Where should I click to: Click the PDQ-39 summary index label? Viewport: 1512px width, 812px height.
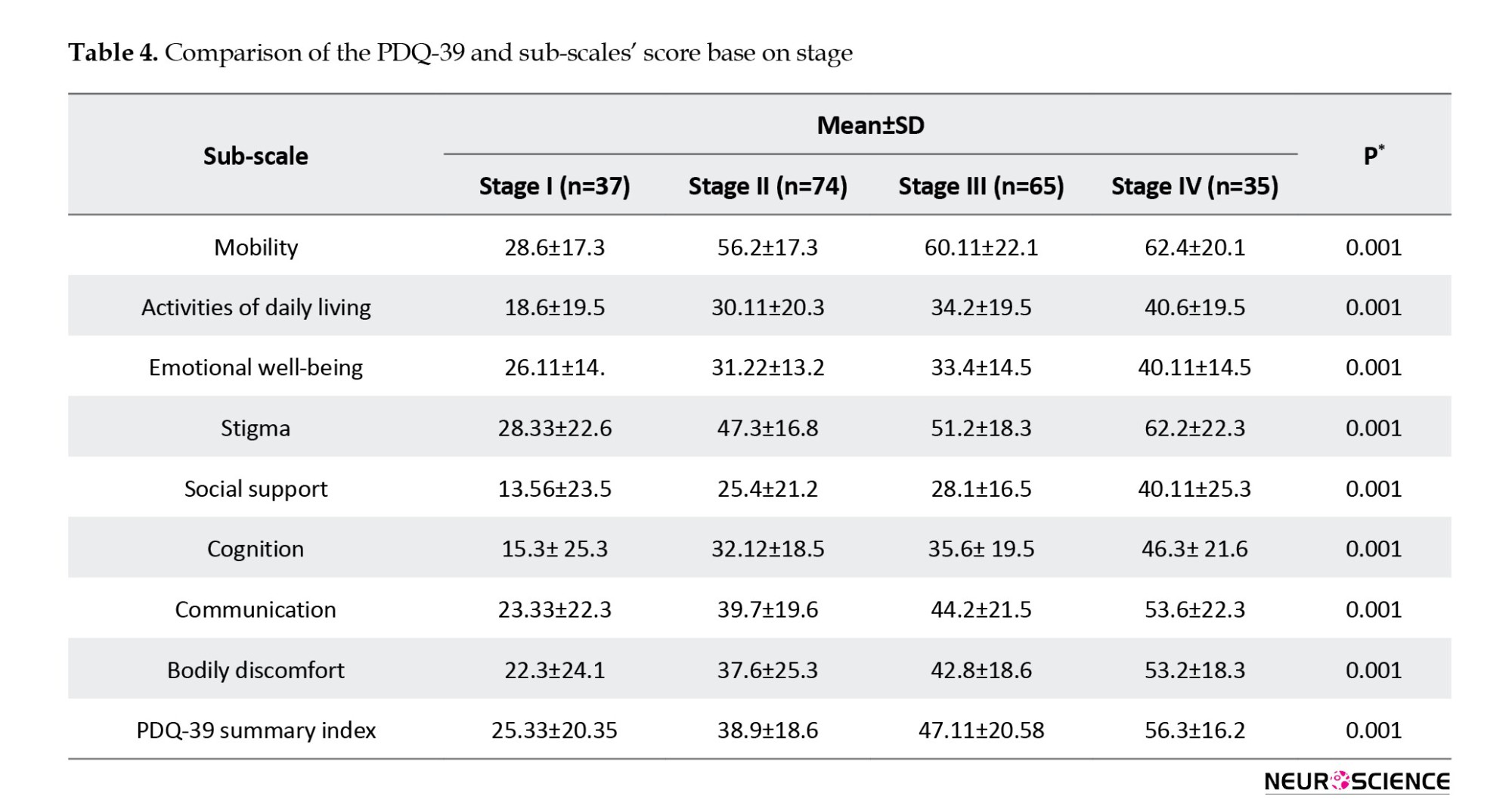pyautogui.click(x=256, y=730)
